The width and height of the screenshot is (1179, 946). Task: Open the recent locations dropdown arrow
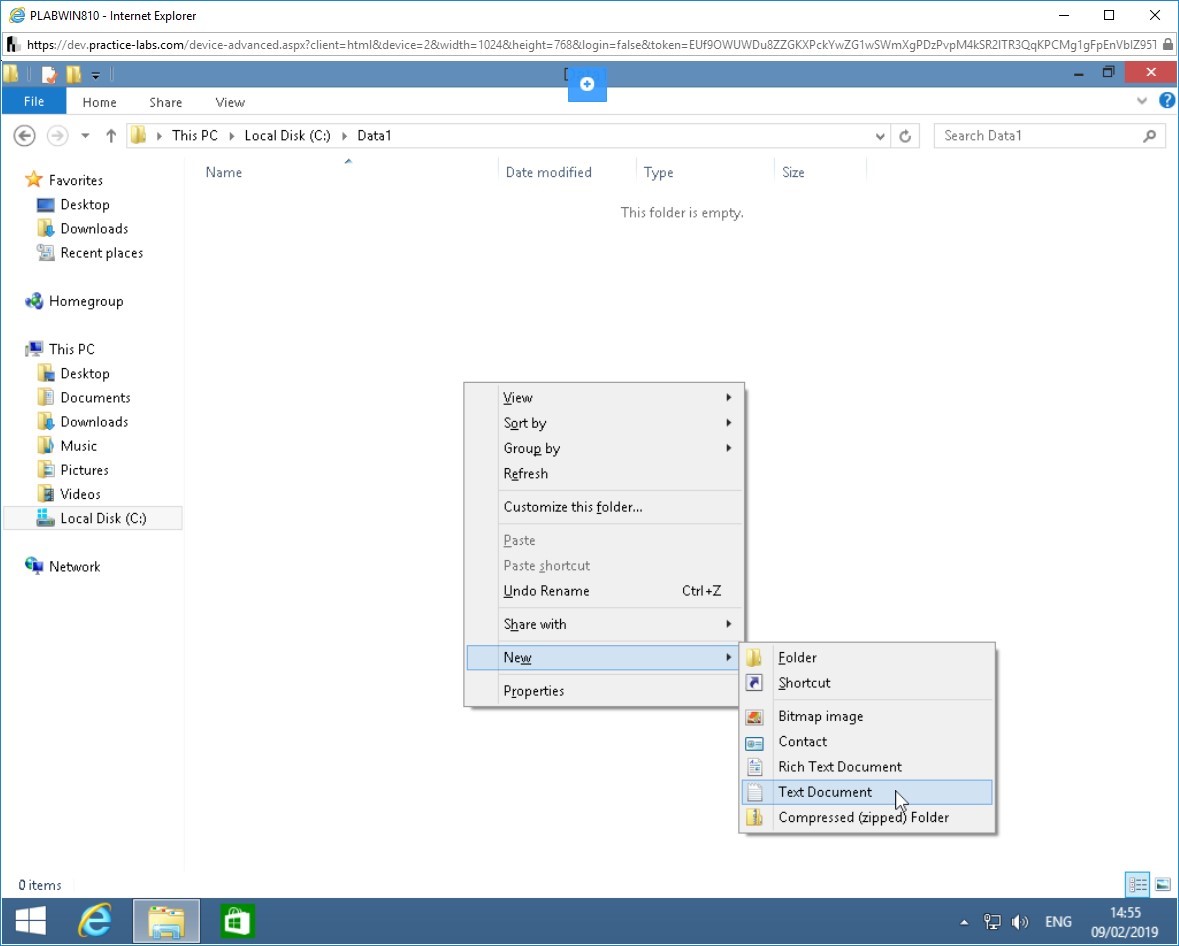click(85, 136)
